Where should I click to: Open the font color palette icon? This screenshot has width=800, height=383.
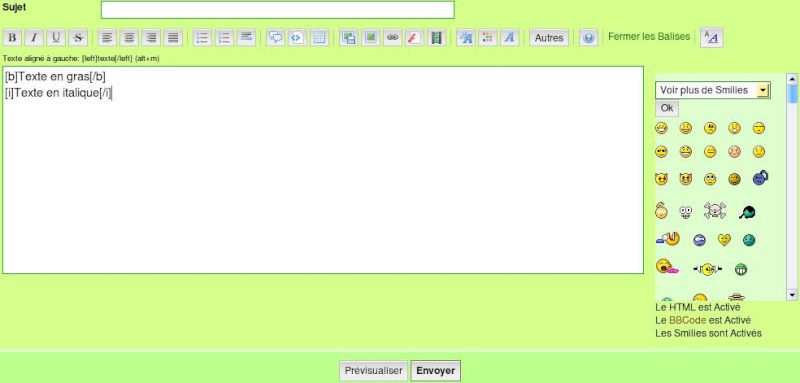(x=488, y=38)
